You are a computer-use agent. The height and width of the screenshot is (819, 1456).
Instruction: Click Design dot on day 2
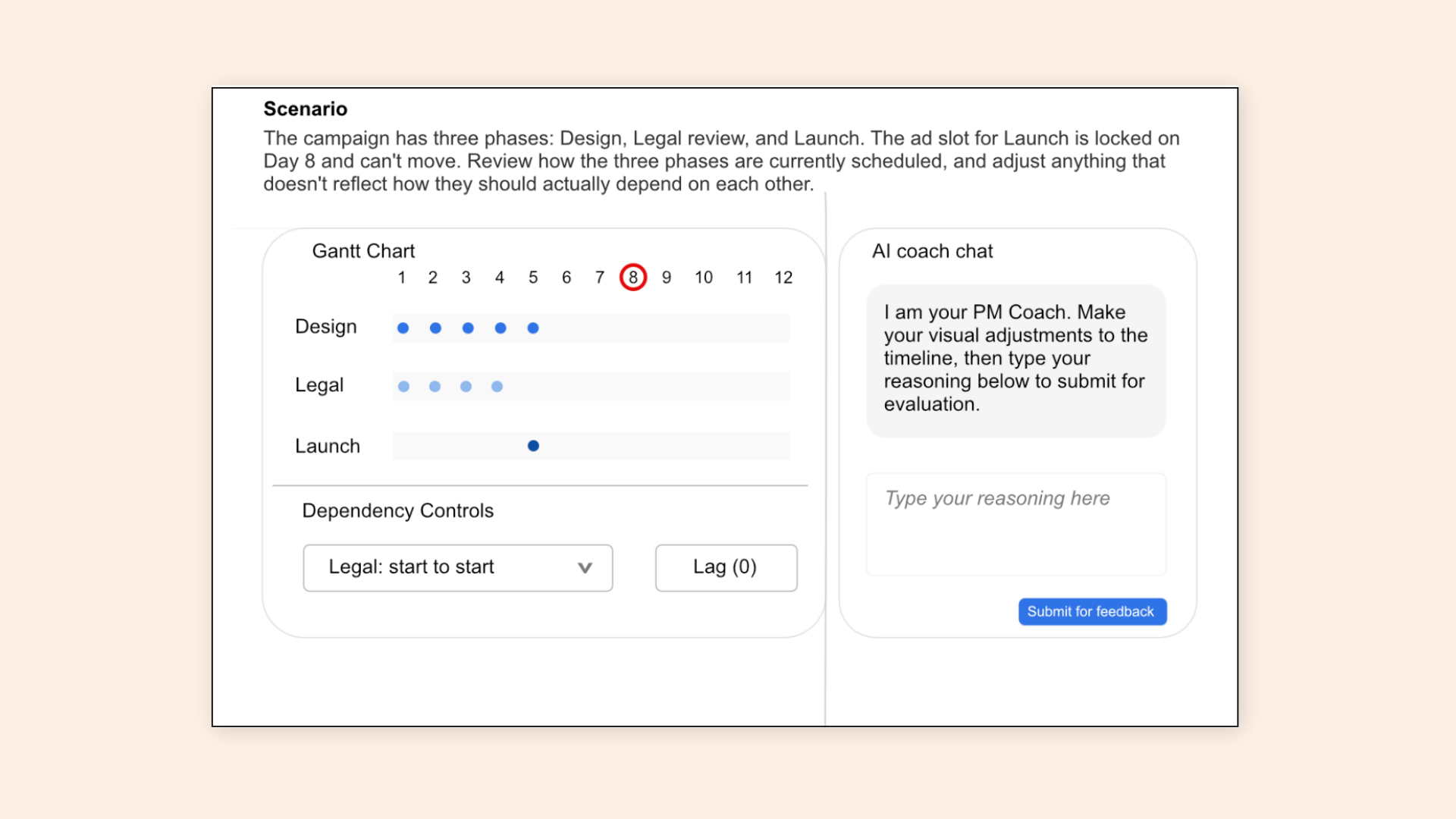click(435, 328)
